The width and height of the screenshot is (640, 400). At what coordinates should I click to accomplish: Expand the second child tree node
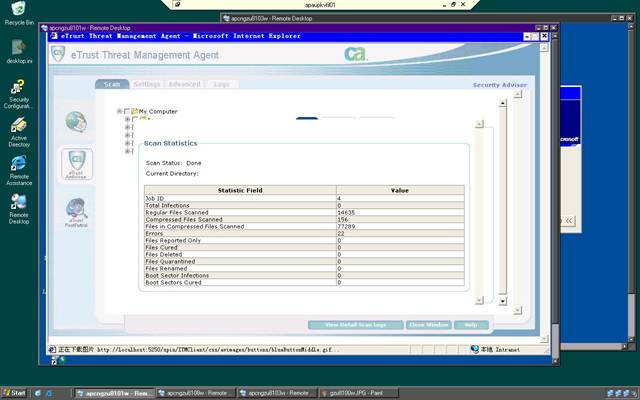click(x=128, y=128)
